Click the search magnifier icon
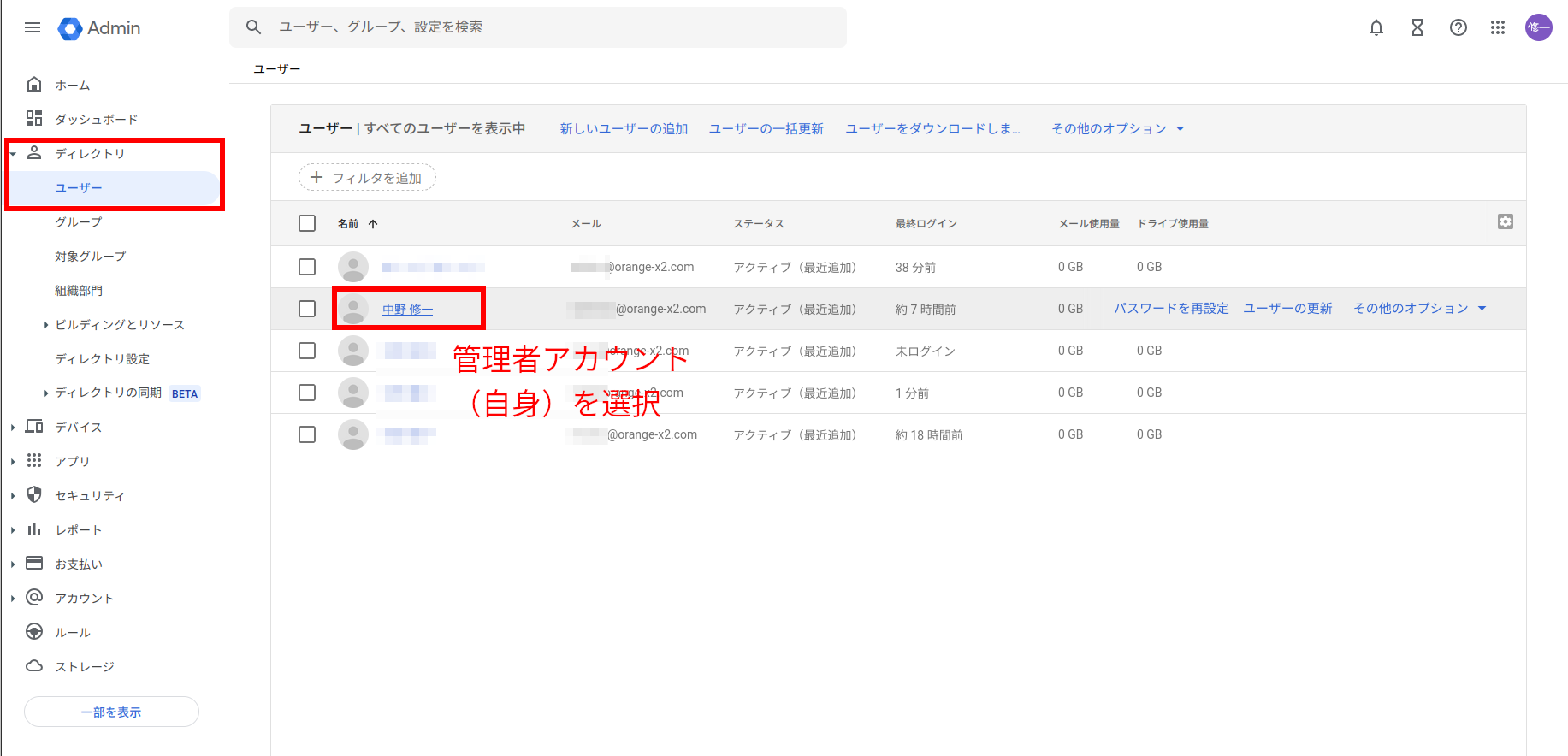The width and height of the screenshot is (1568, 756). 253,27
